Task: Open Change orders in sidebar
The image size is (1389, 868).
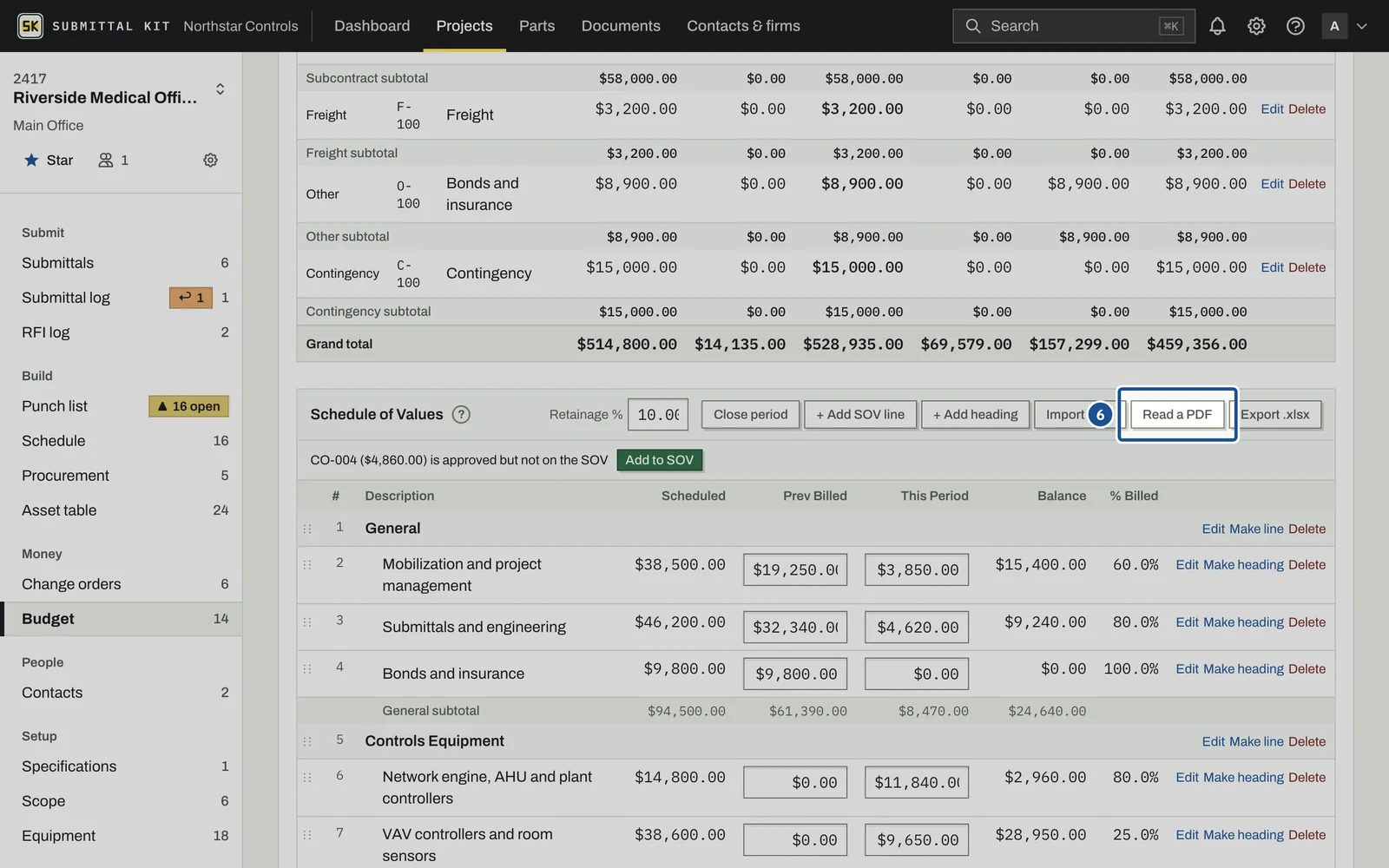Action: coord(122,584)
